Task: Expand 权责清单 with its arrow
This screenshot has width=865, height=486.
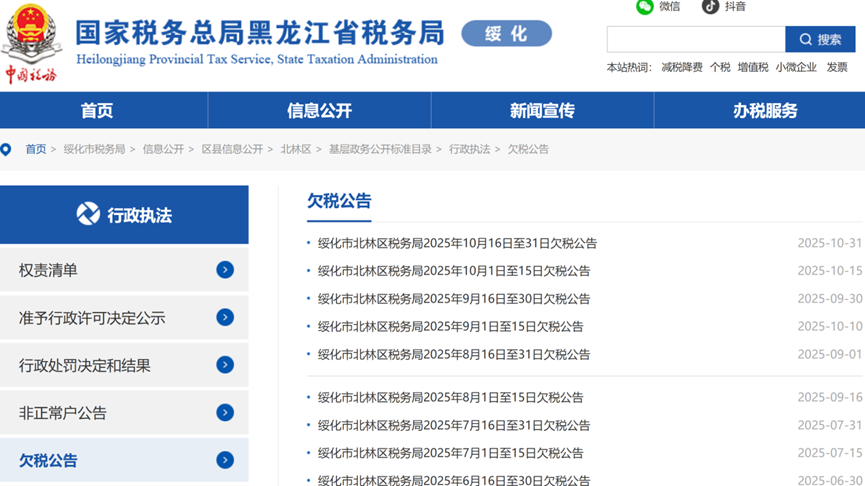Action: point(225,270)
